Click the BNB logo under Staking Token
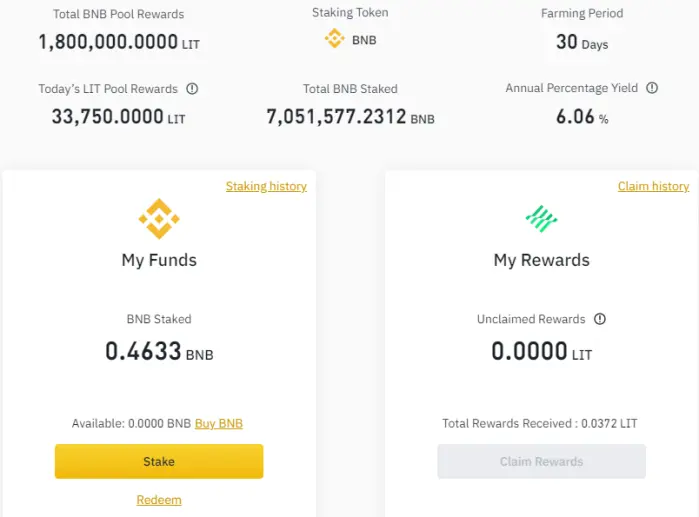 coord(334,39)
